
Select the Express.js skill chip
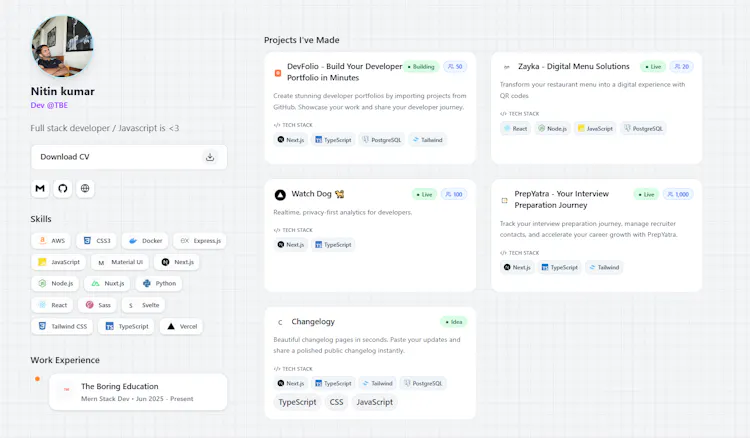(200, 241)
